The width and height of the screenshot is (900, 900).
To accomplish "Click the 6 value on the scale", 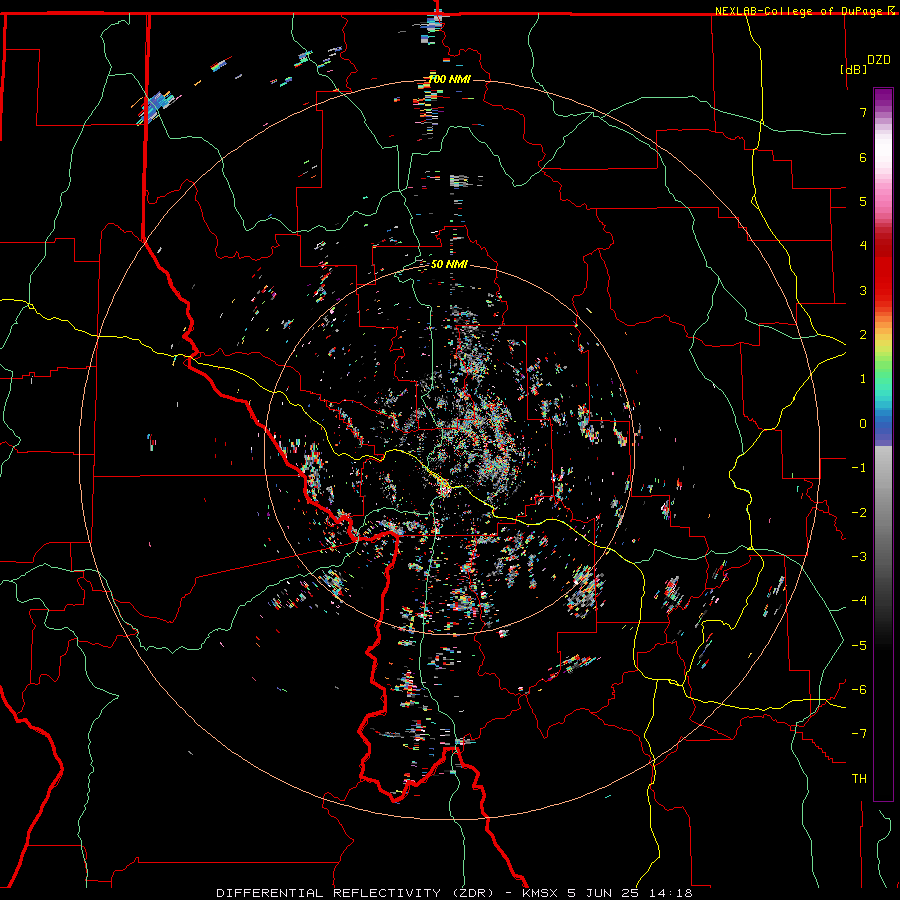I will click(x=863, y=157).
